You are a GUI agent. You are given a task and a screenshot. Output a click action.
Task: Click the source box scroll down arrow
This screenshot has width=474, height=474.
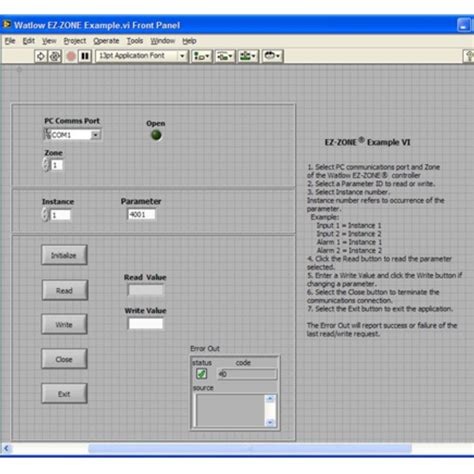point(270,423)
